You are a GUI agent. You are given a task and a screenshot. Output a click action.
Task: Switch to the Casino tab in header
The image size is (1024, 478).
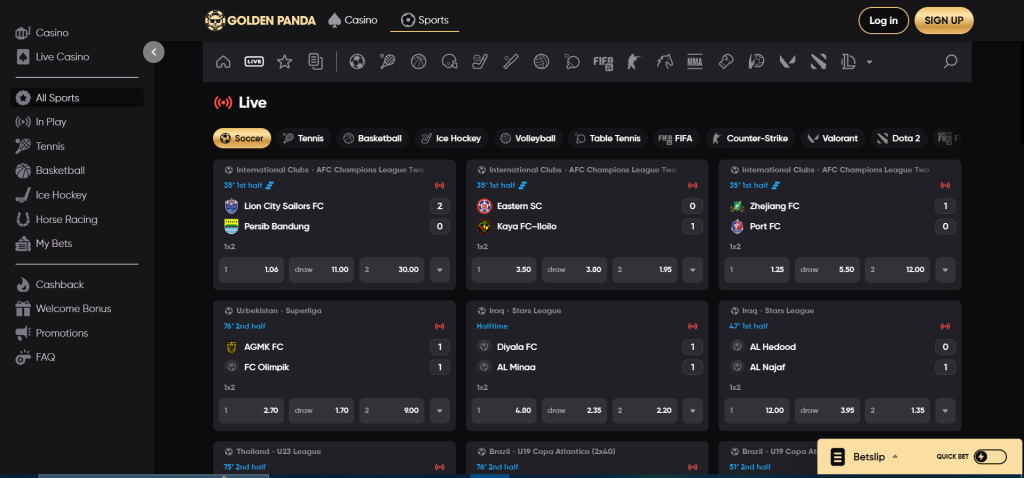[349, 20]
